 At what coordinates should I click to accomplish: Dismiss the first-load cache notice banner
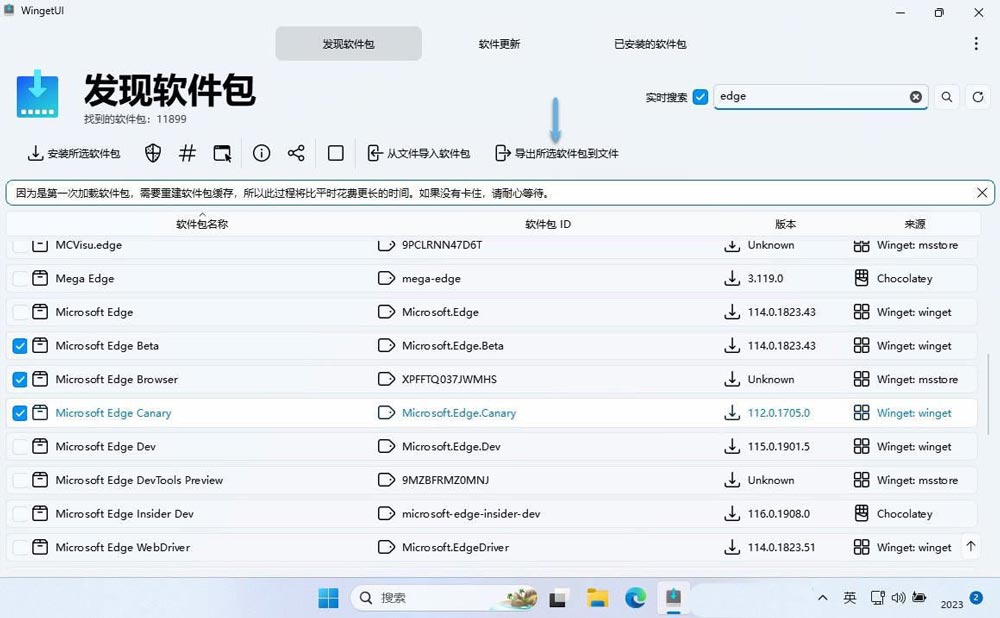pos(982,193)
